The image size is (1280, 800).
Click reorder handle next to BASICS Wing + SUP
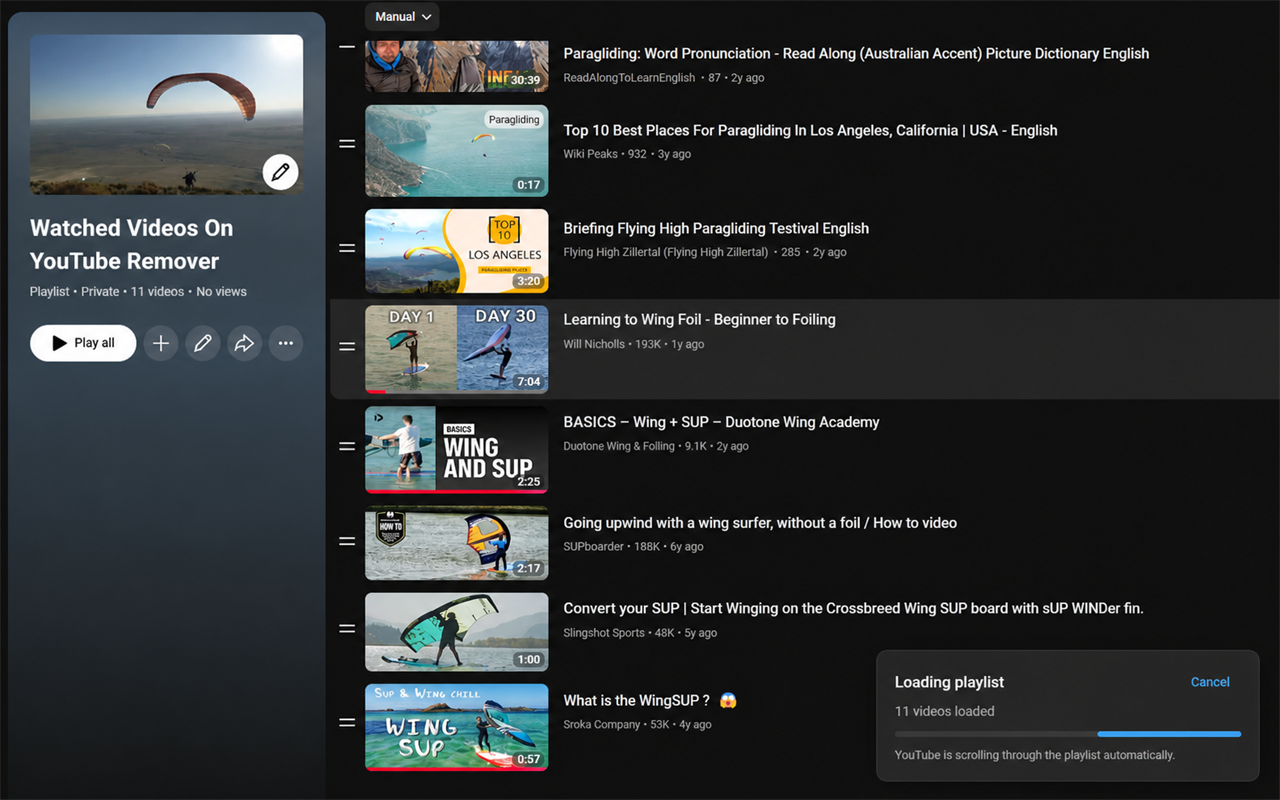point(347,446)
